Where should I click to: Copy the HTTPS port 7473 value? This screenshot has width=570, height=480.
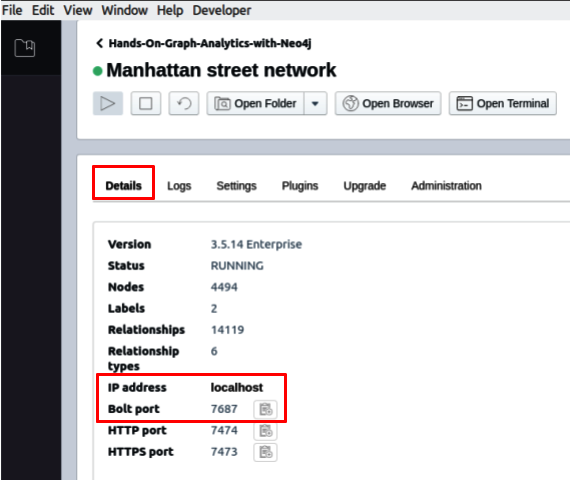click(265, 452)
